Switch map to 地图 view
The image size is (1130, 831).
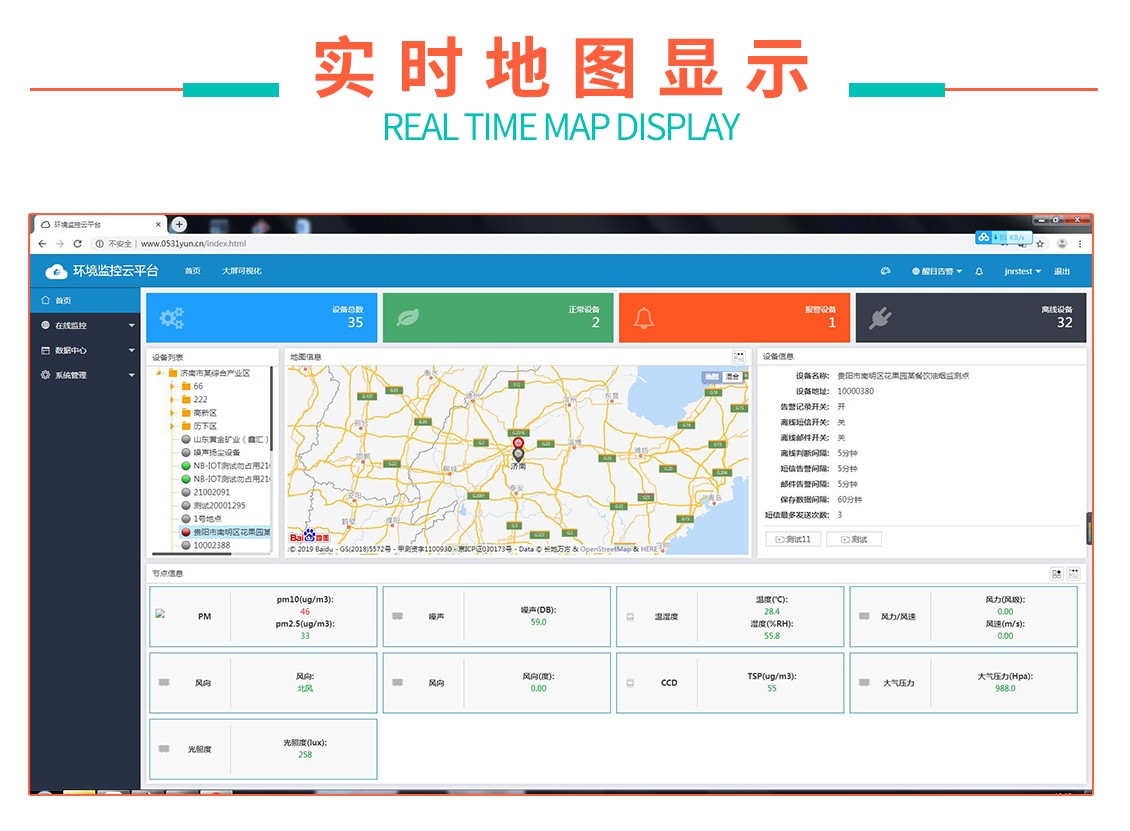[711, 377]
